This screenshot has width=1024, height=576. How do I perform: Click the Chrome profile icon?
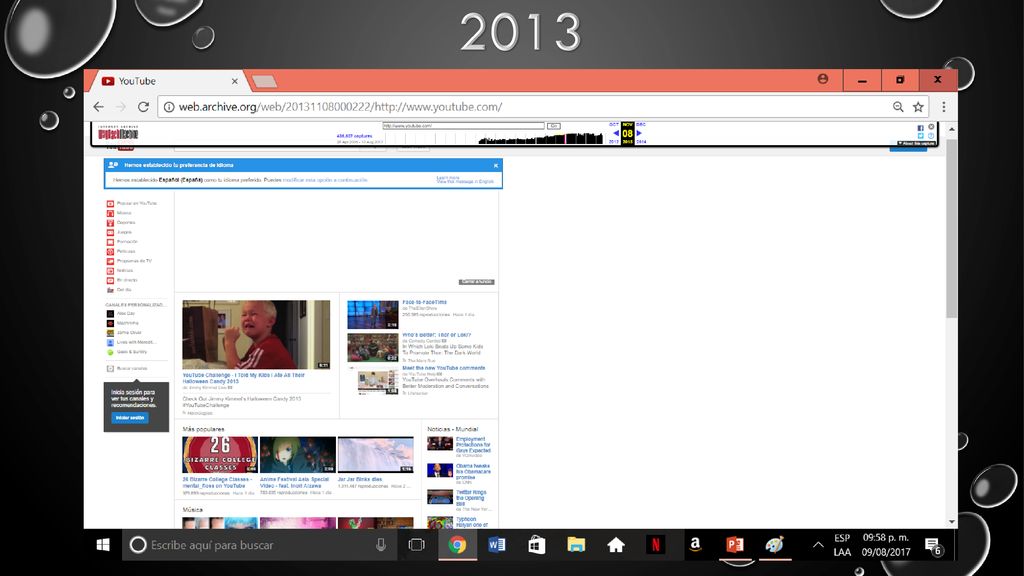coord(823,79)
